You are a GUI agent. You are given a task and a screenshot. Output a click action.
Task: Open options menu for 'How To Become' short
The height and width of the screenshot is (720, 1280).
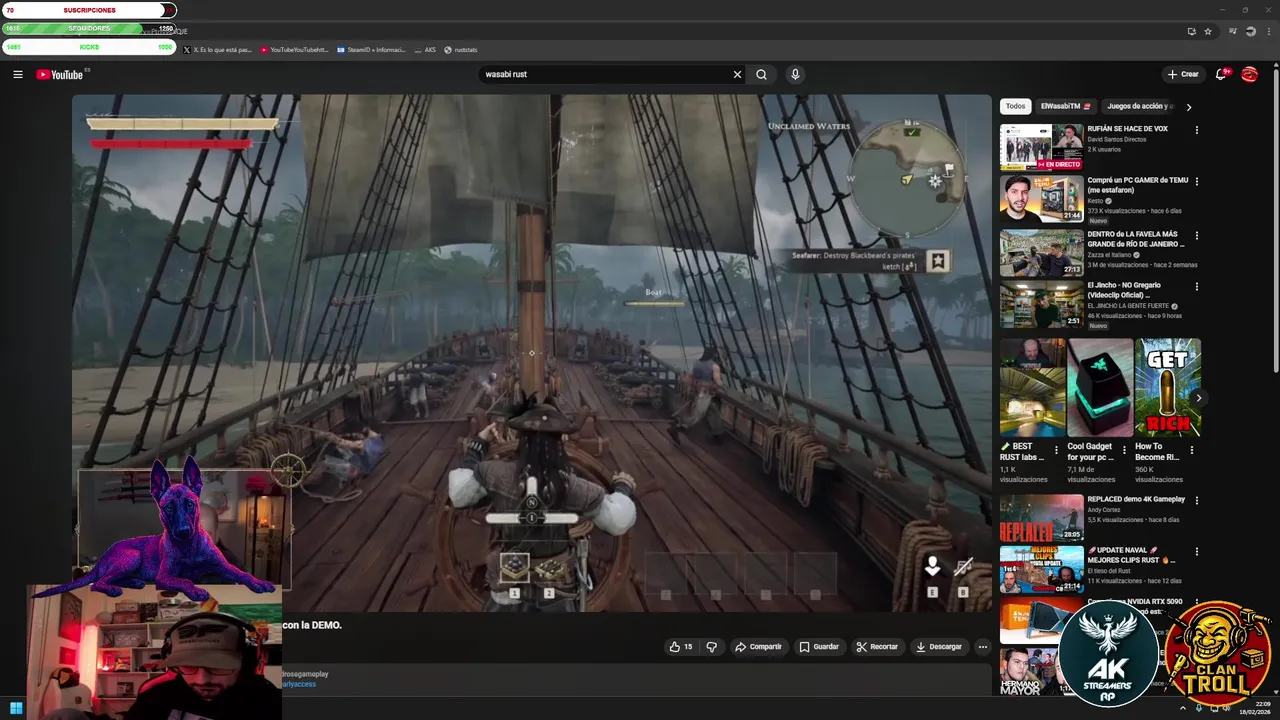coord(1191,450)
